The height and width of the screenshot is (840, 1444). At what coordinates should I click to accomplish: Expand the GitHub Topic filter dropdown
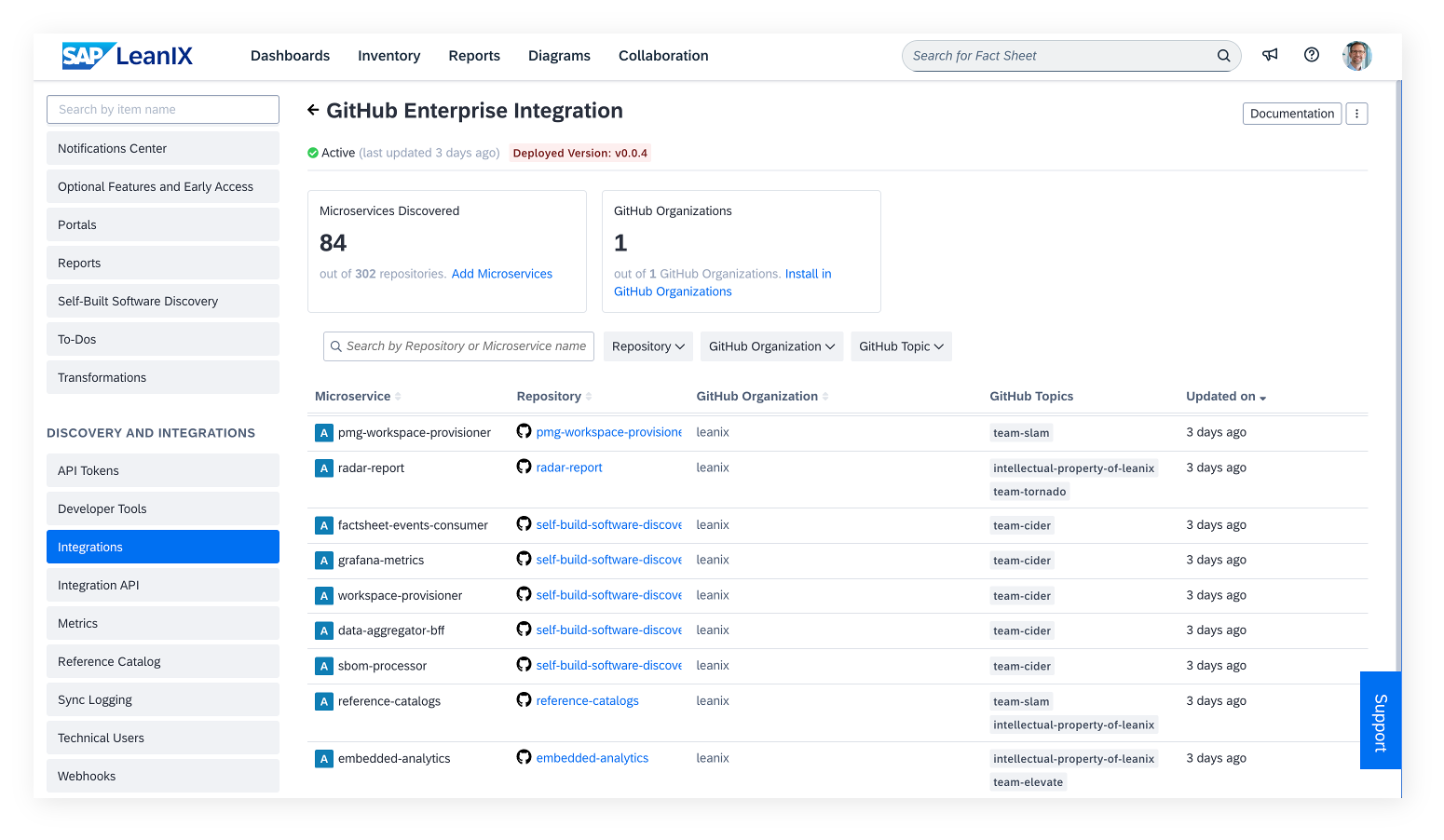[x=901, y=346]
